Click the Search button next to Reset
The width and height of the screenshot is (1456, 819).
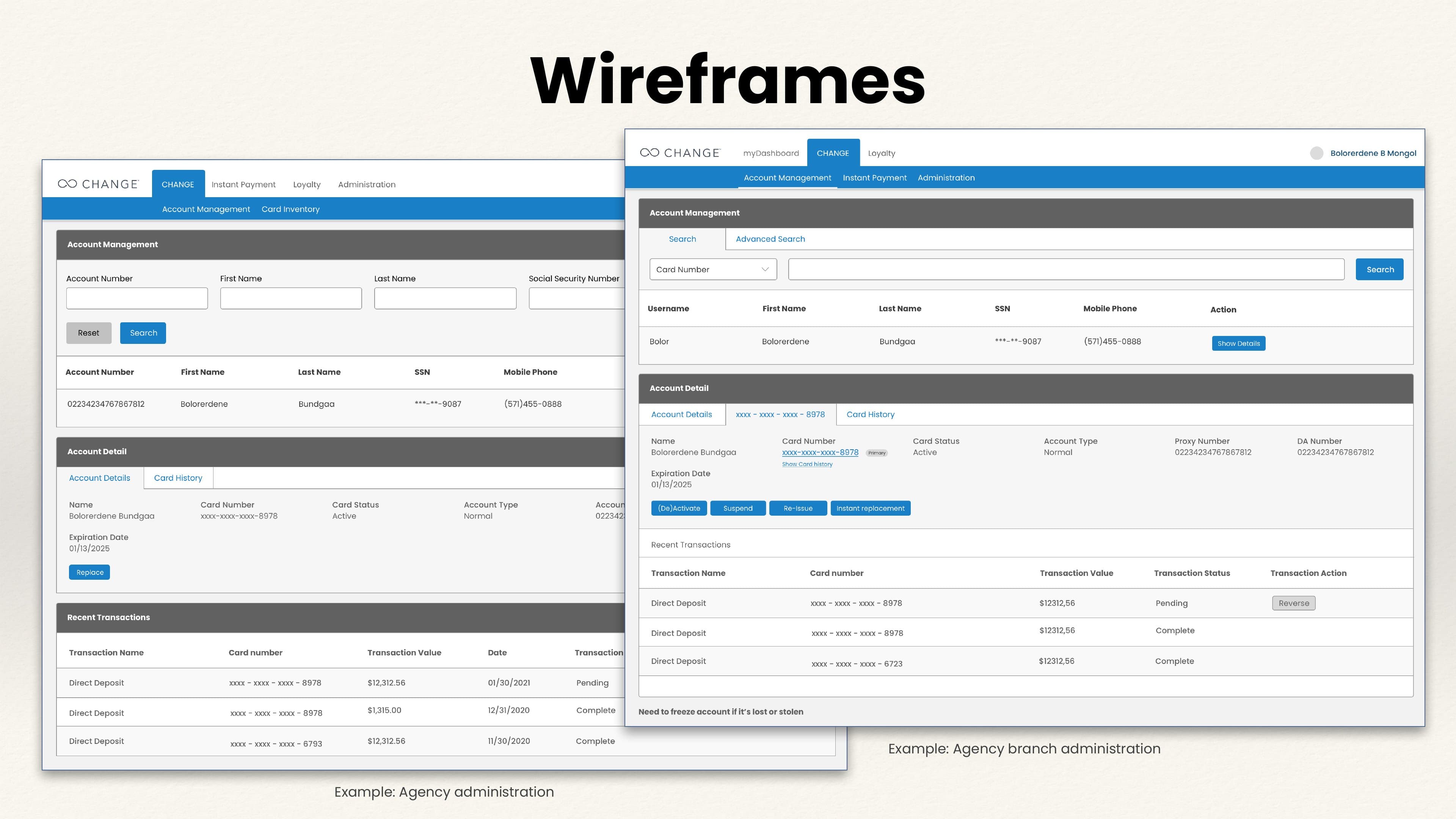(143, 333)
